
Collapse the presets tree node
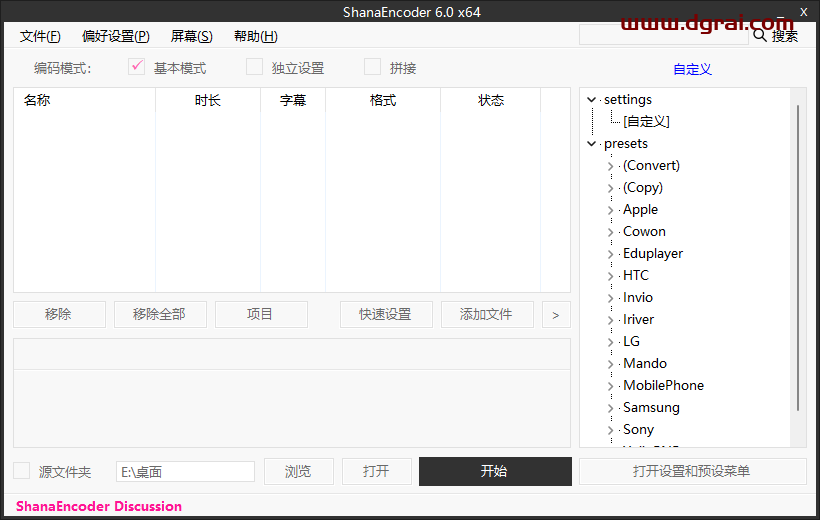(x=591, y=143)
